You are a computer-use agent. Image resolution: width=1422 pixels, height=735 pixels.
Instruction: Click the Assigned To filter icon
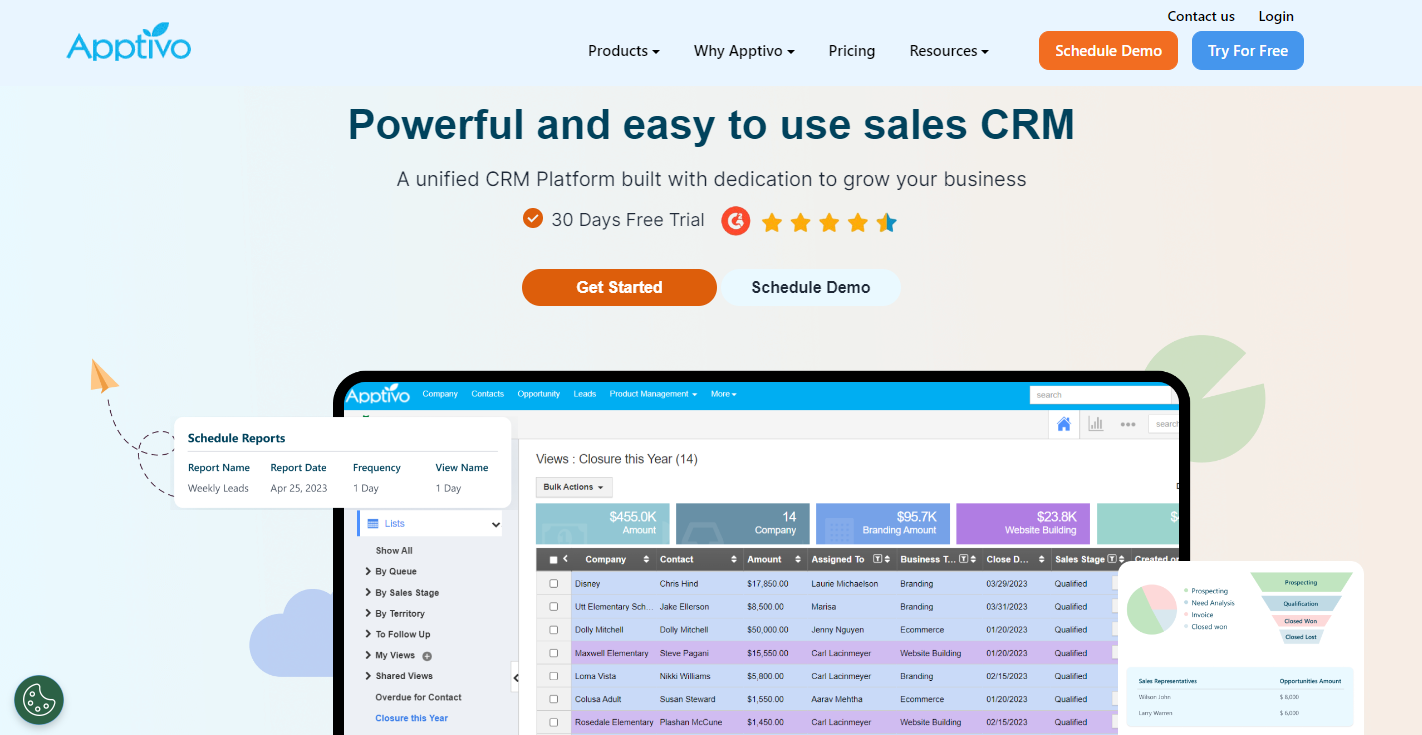point(877,559)
